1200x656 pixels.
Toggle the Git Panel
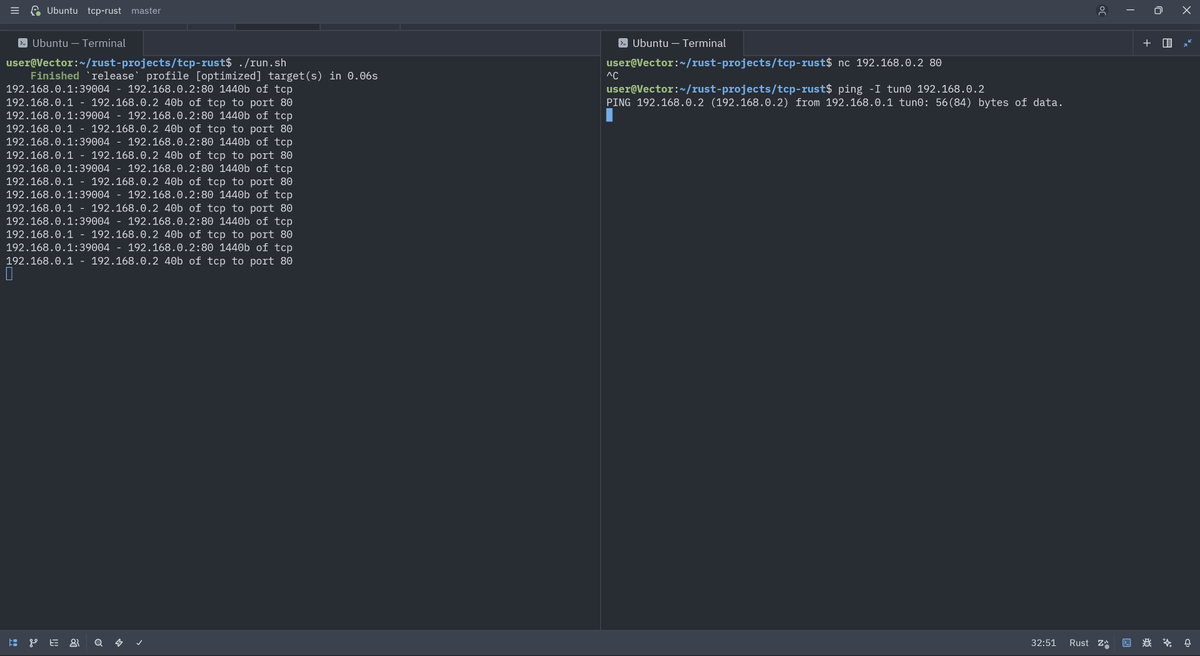pyautogui.click(x=33, y=643)
